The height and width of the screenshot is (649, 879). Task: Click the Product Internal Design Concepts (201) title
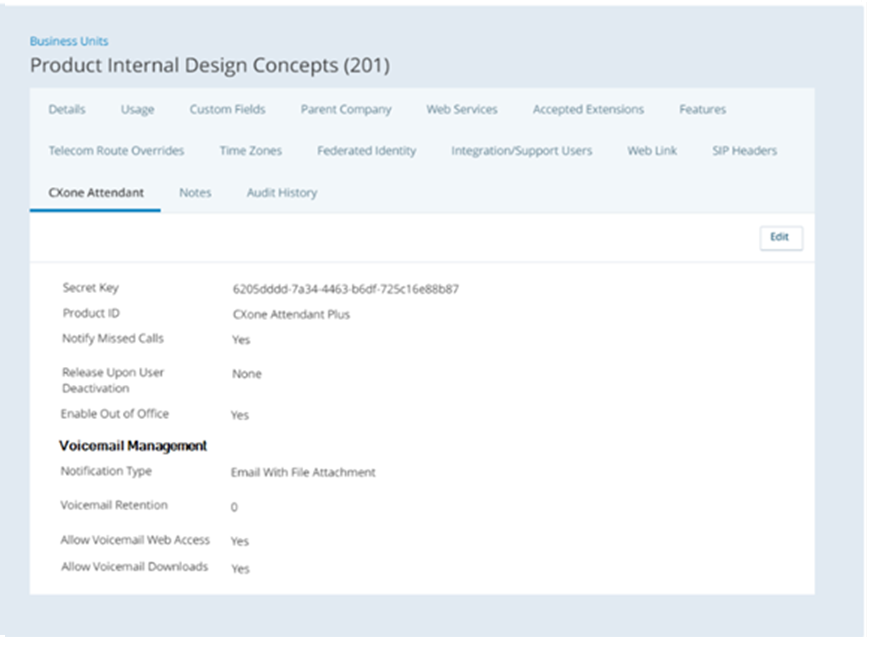[x=210, y=66]
